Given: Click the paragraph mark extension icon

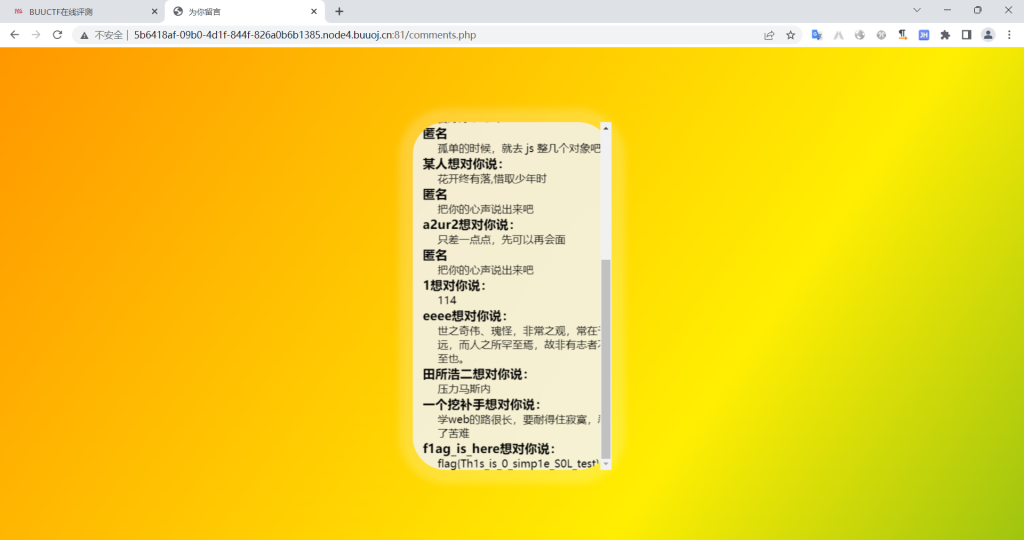Looking at the screenshot, I should coord(902,34).
